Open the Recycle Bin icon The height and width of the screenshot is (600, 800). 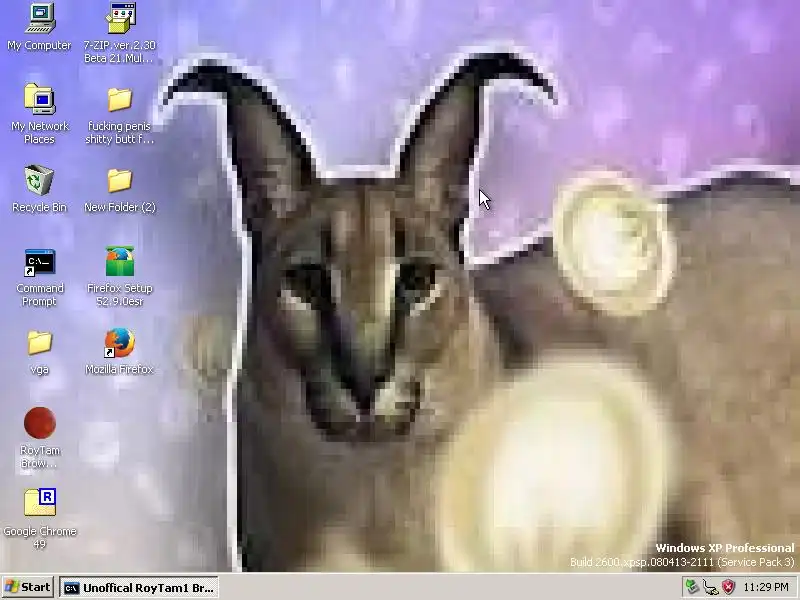[39, 180]
